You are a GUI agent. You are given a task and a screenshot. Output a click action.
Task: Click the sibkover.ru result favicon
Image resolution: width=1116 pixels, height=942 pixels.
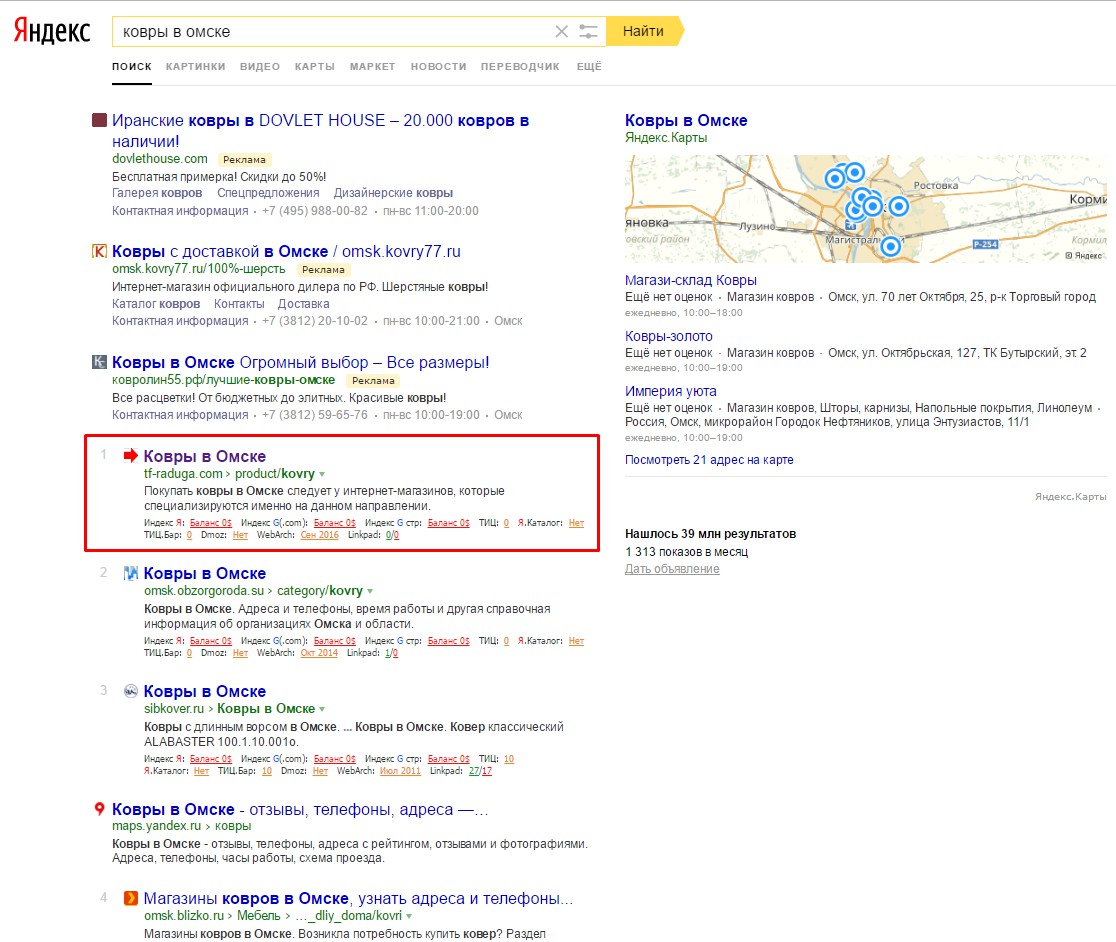pyautogui.click(x=131, y=691)
